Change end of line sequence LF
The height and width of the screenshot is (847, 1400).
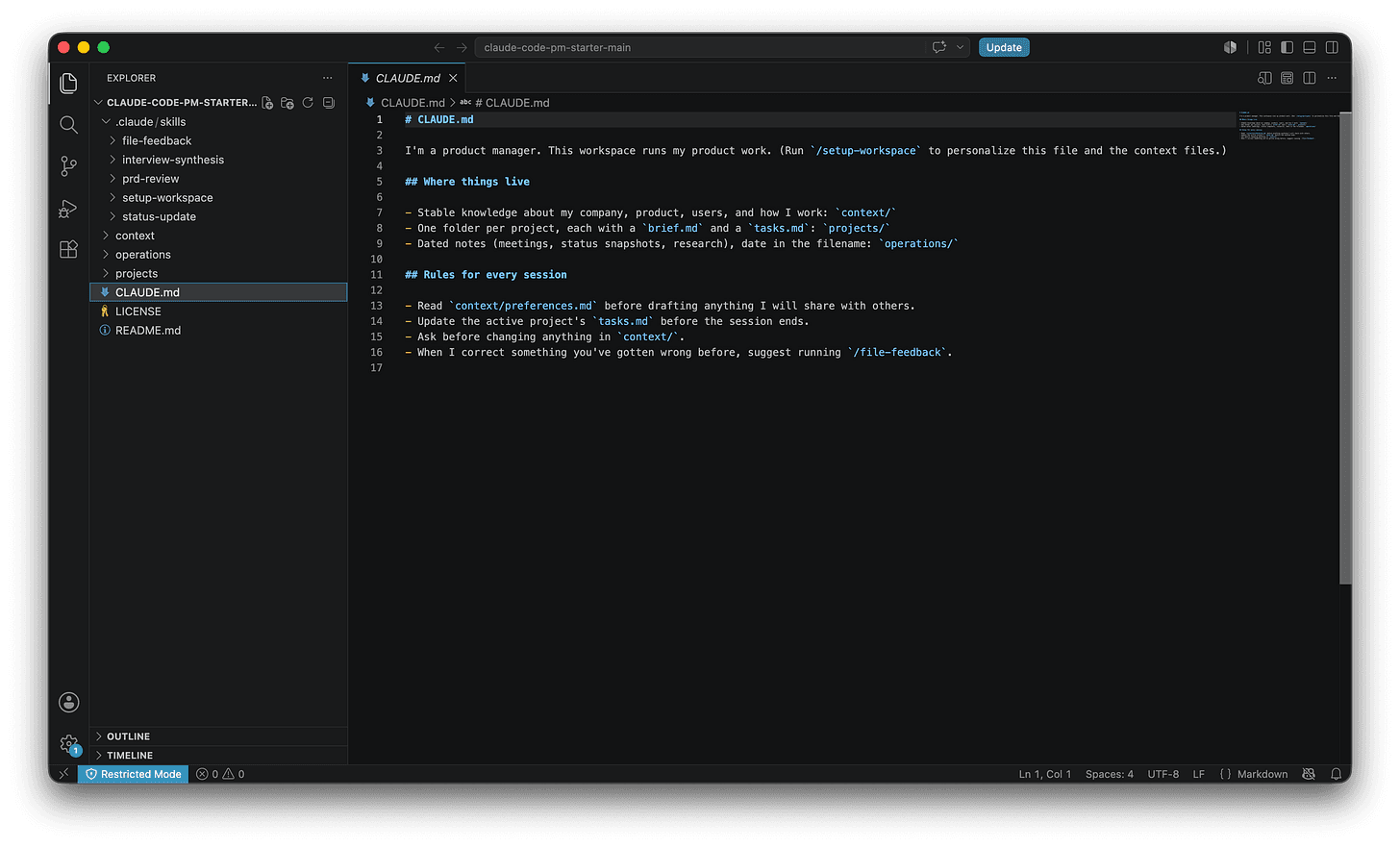point(1199,774)
